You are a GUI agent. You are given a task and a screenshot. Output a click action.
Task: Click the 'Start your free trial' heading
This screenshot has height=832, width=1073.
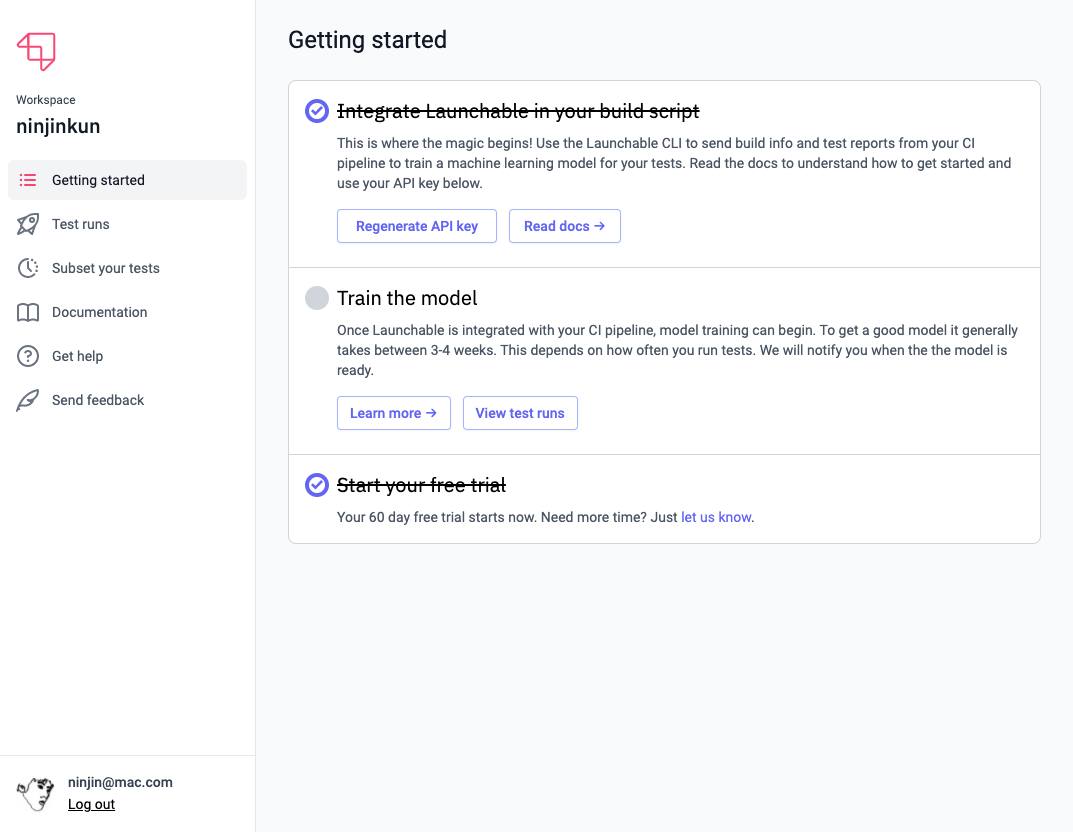click(422, 485)
